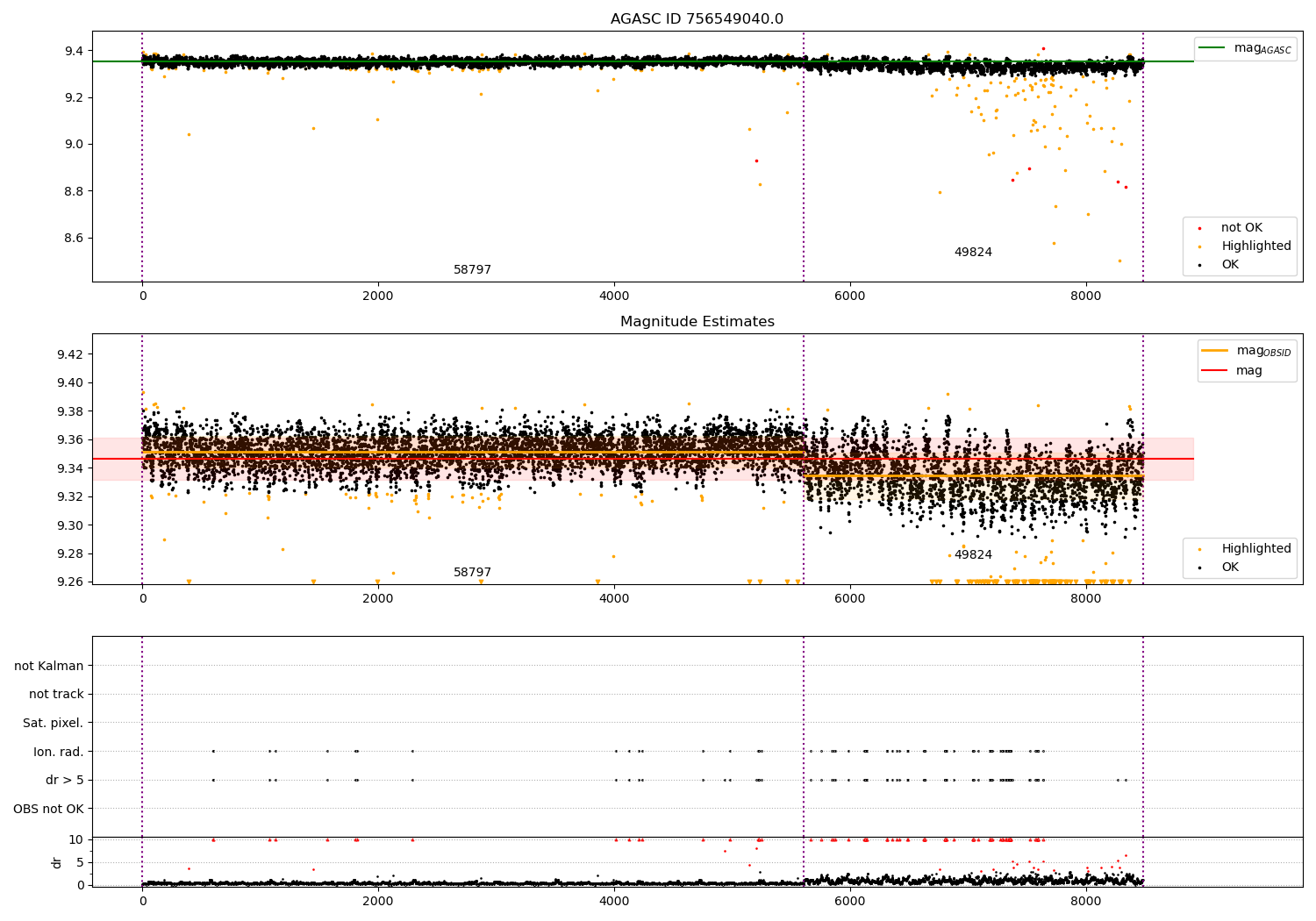Select the red line sample beside "mag" legend entry
This screenshot has width=1316, height=921.
[x=1214, y=371]
